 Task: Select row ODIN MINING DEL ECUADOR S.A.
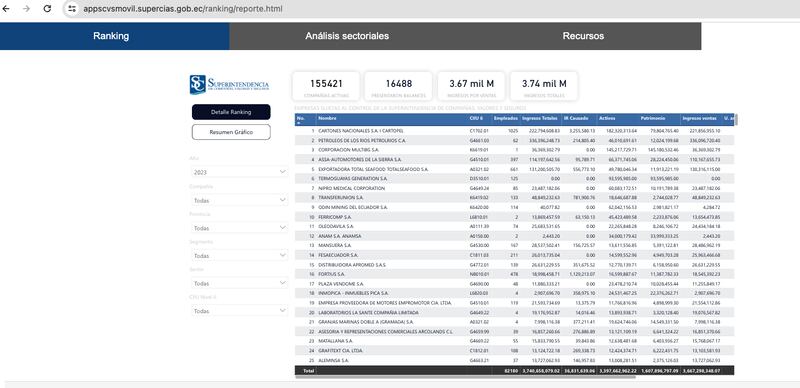tap(514, 207)
